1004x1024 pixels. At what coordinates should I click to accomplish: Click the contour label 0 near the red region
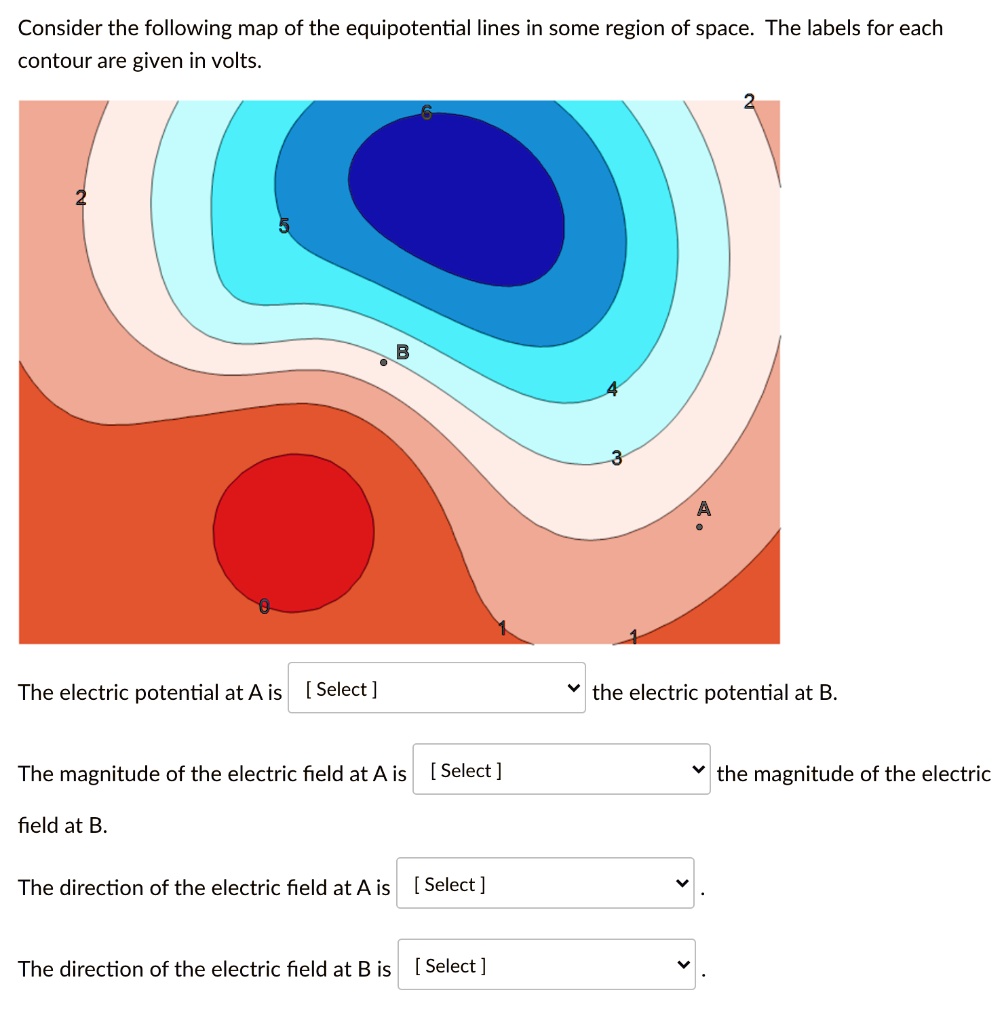(264, 605)
